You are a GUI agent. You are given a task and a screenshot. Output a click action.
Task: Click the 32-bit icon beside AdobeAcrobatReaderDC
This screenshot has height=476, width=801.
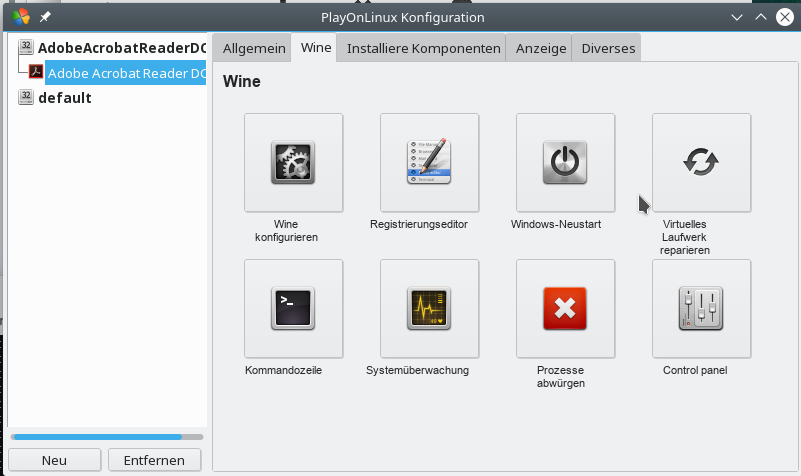26,46
